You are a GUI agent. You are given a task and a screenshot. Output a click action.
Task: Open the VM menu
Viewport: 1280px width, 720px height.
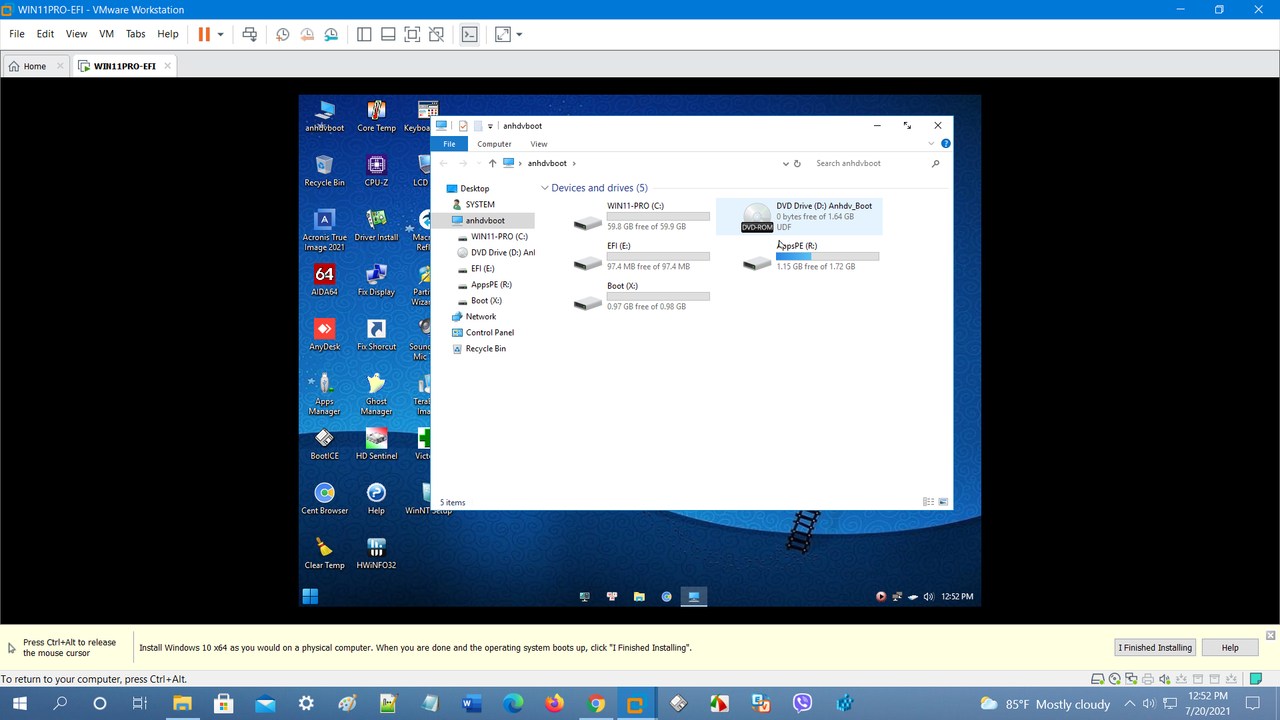[x=106, y=34]
